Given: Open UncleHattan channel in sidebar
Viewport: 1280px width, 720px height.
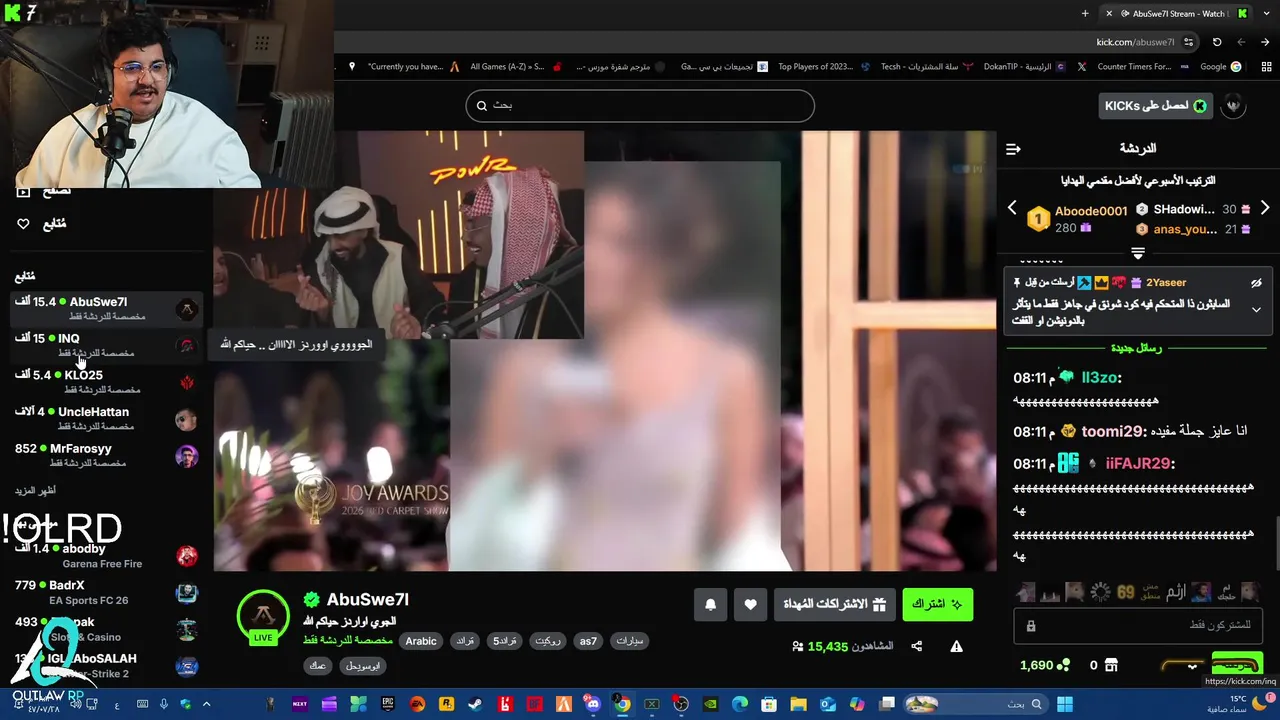Looking at the screenshot, I should coord(107,418).
